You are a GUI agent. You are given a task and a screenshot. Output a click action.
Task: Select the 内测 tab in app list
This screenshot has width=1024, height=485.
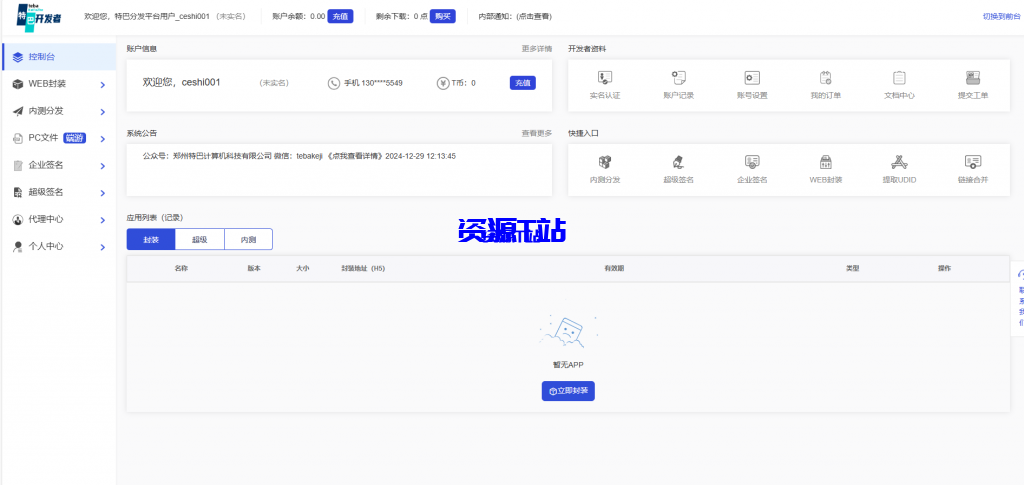click(x=248, y=240)
